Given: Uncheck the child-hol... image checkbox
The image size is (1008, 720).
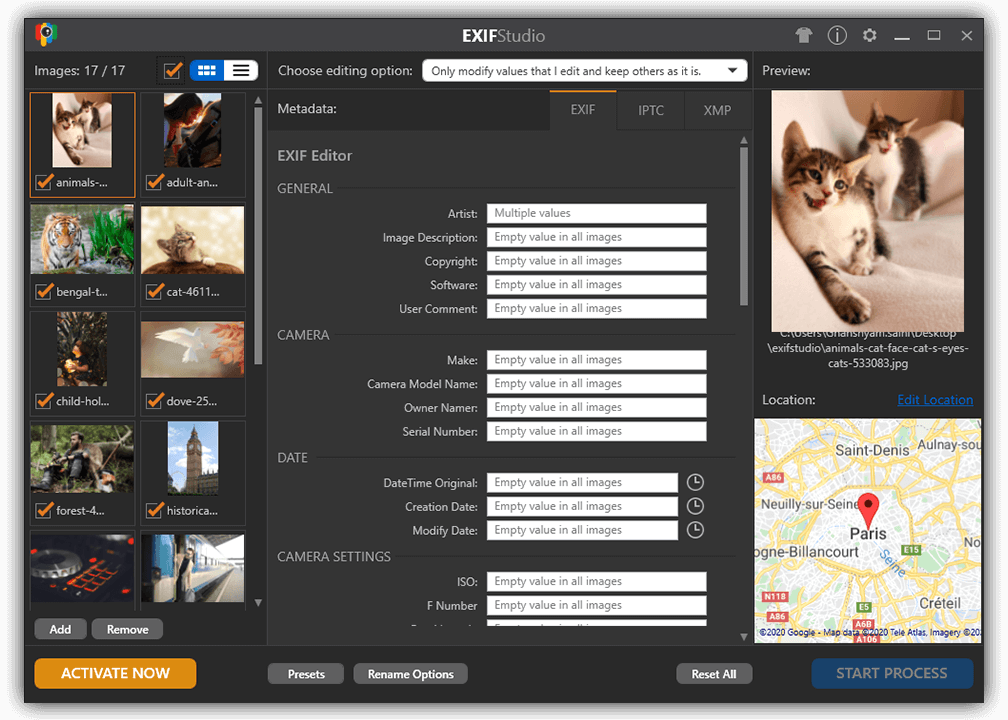Looking at the screenshot, I should pos(44,401).
